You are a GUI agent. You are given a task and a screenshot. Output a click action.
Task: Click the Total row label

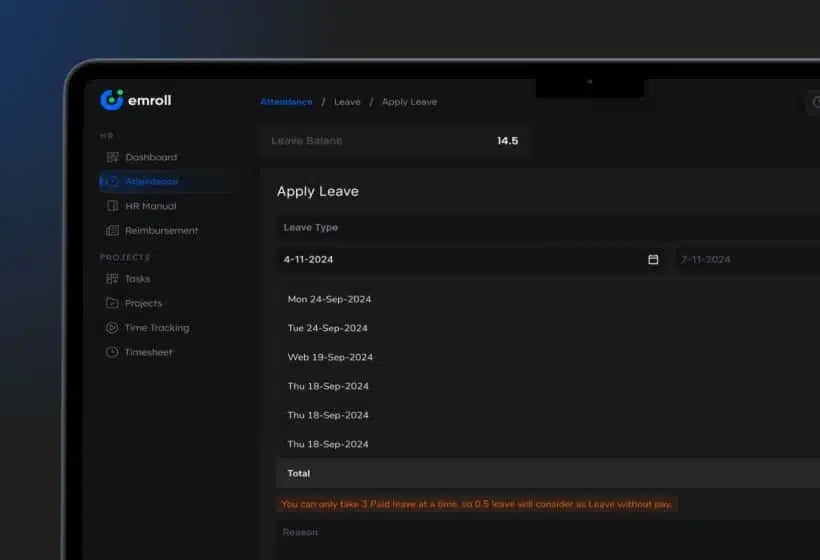pyautogui.click(x=299, y=473)
